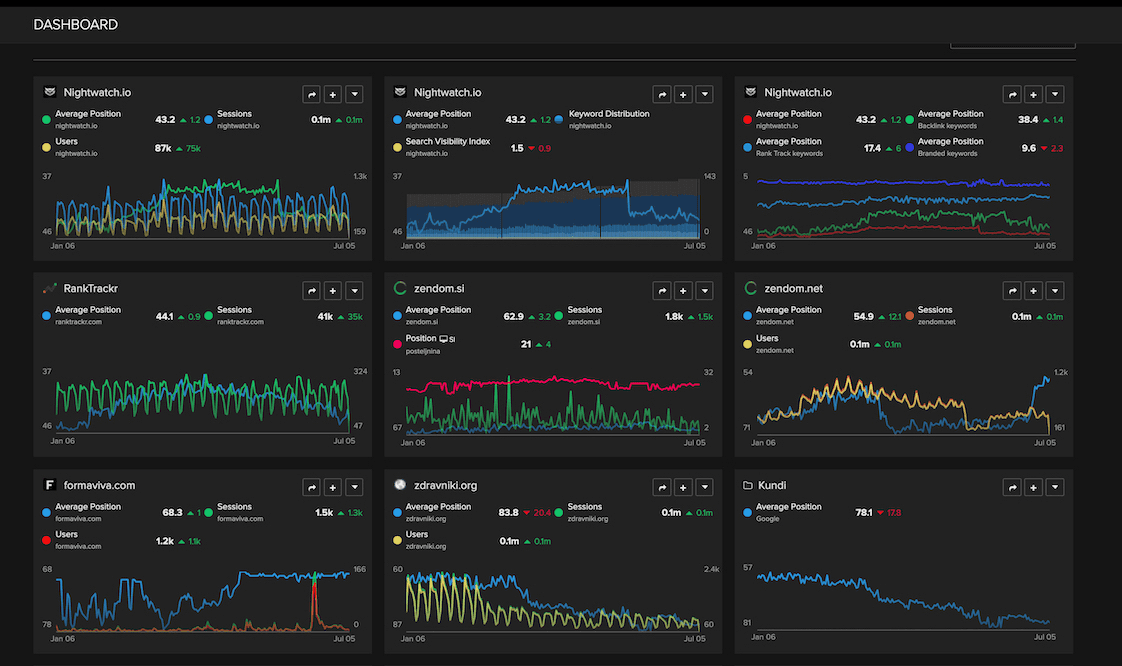Viewport: 1122px width, 666px height.
Task: Click the share arrow icon on the RankTrackr card
Action: coord(311,290)
